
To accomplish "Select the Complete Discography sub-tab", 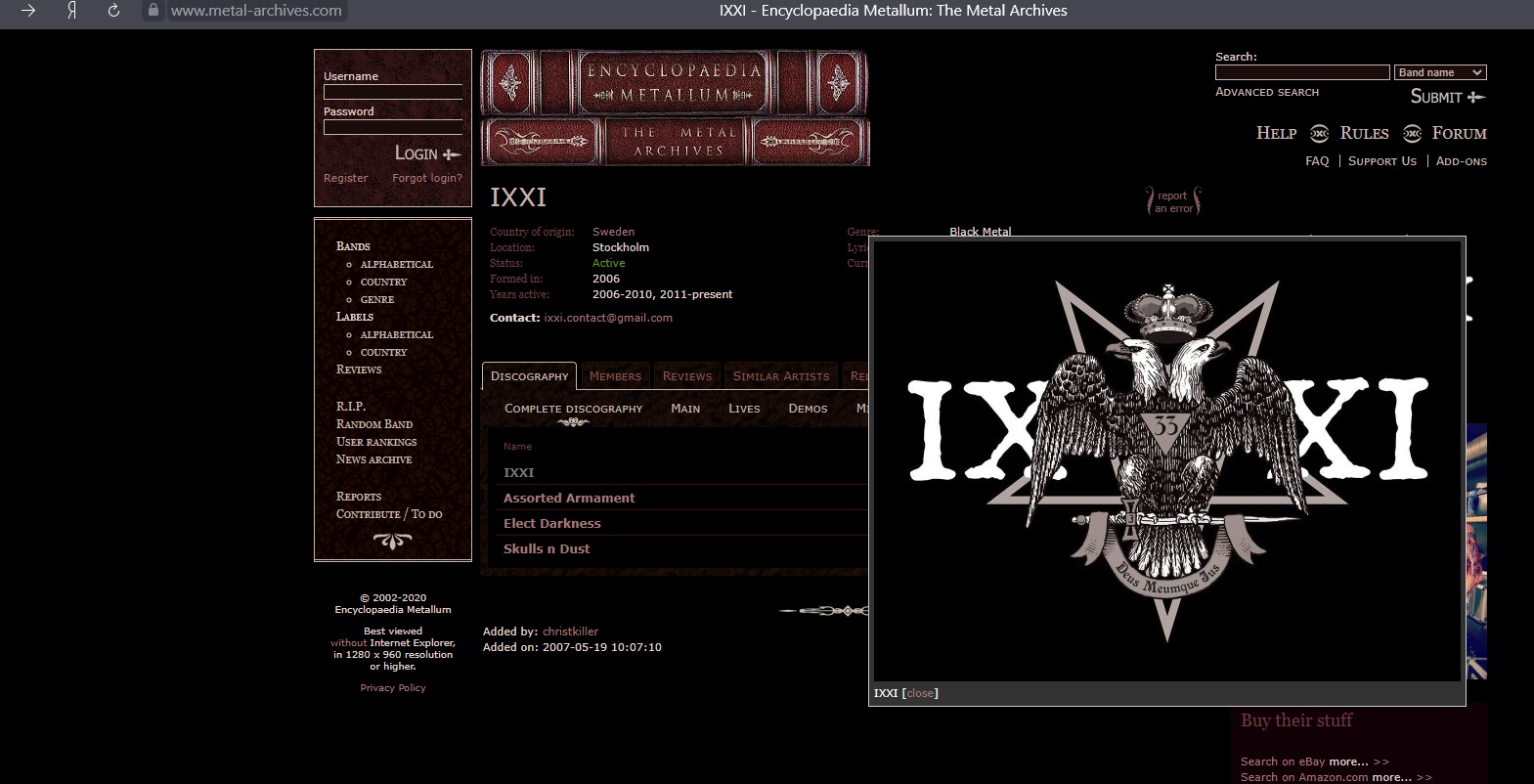I will (x=573, y=409).
